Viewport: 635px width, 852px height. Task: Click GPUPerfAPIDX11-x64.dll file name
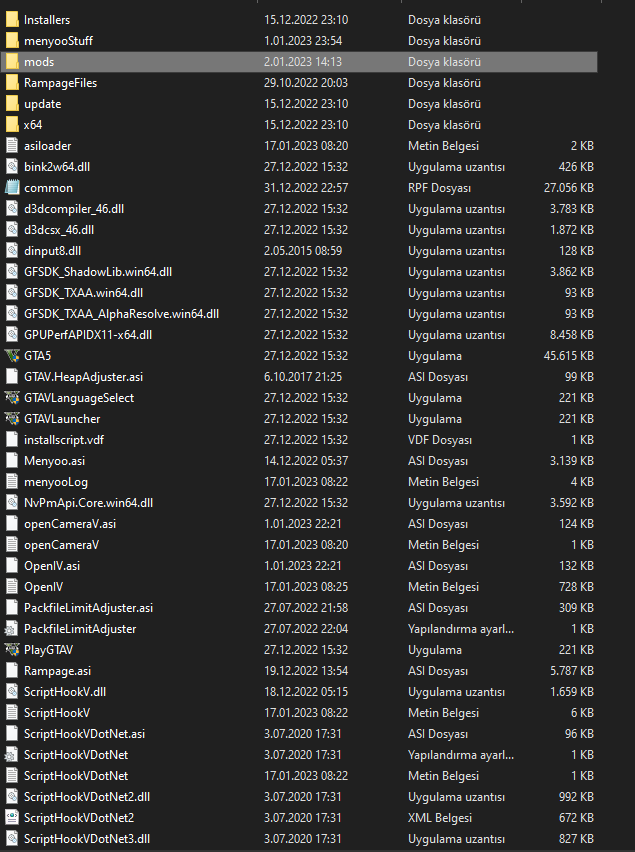point(88,335)
